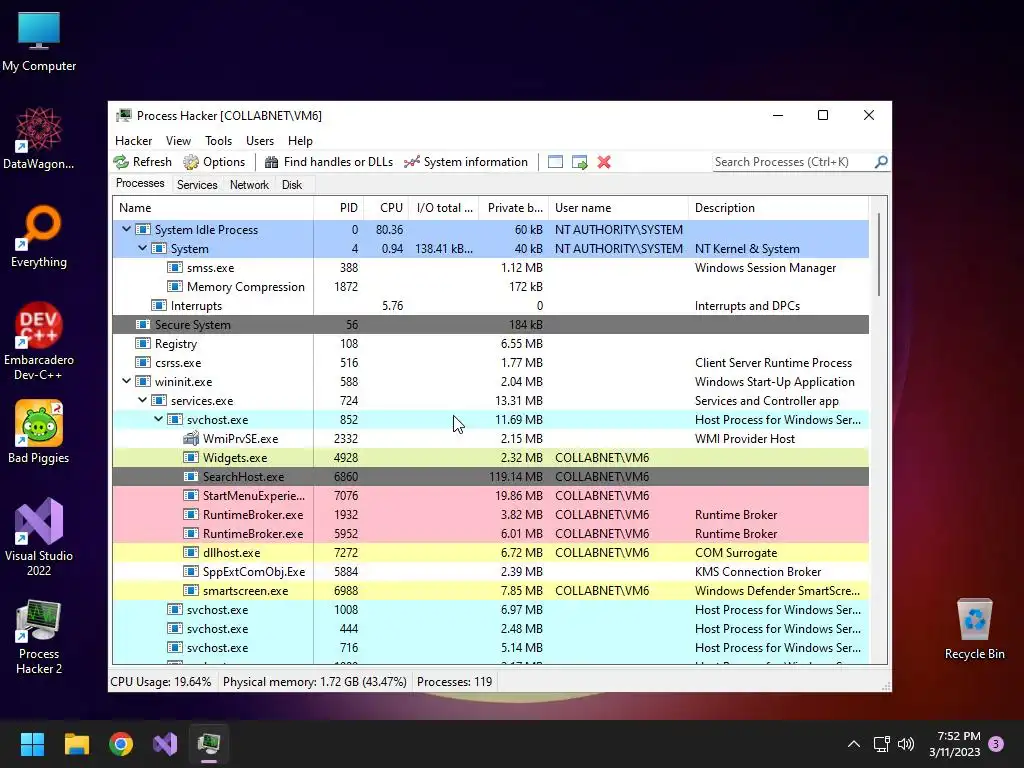Switch to the Services tab
This screenshot has width=1024, height=768.
click(197, 185)
